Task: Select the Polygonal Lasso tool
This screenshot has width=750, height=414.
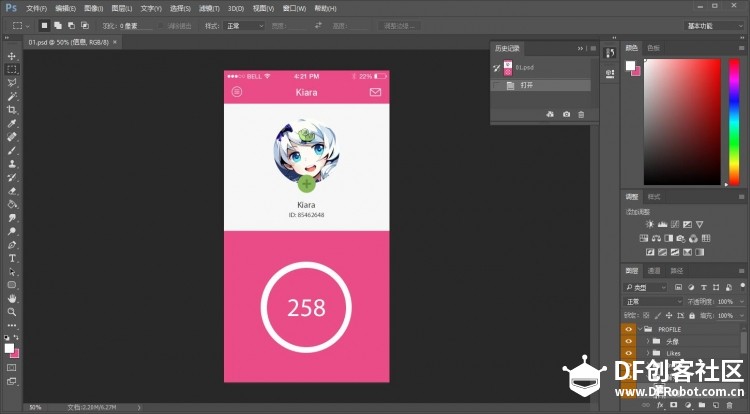Action: point(12,83)
